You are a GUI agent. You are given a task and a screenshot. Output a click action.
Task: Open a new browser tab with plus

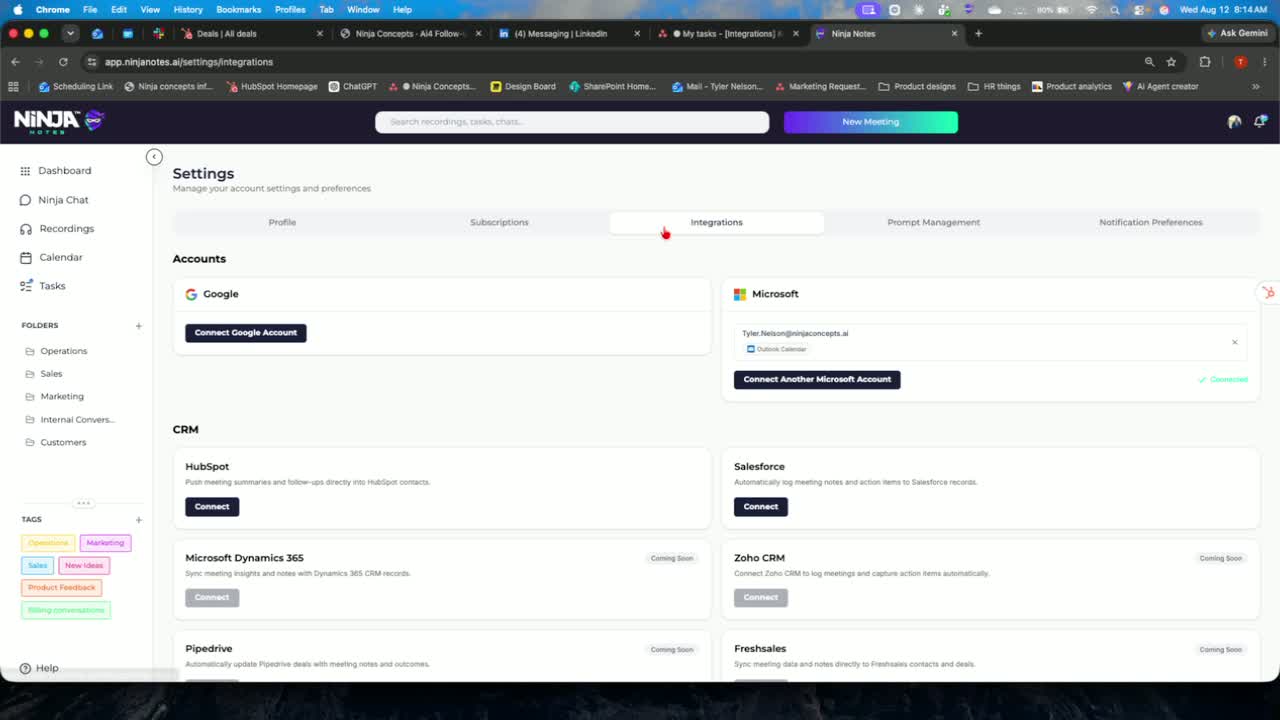(x=978, y=33)
